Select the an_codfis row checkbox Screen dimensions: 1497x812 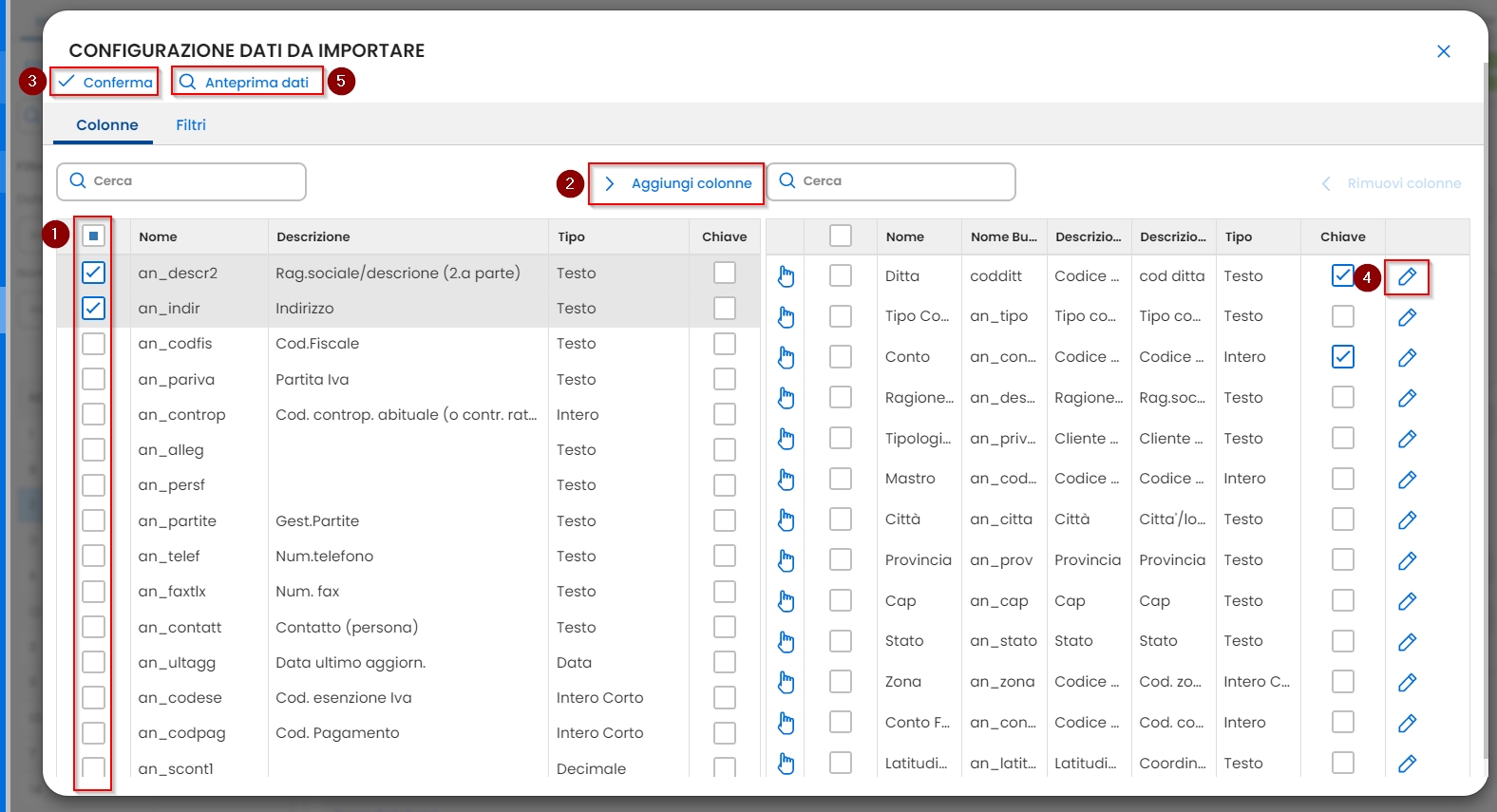click(x=93, y=344)
